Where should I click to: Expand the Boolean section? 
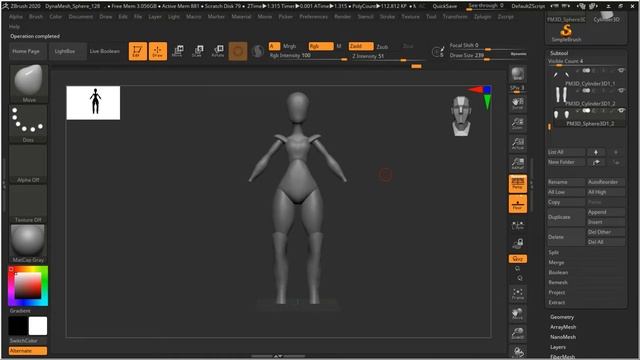558,272
